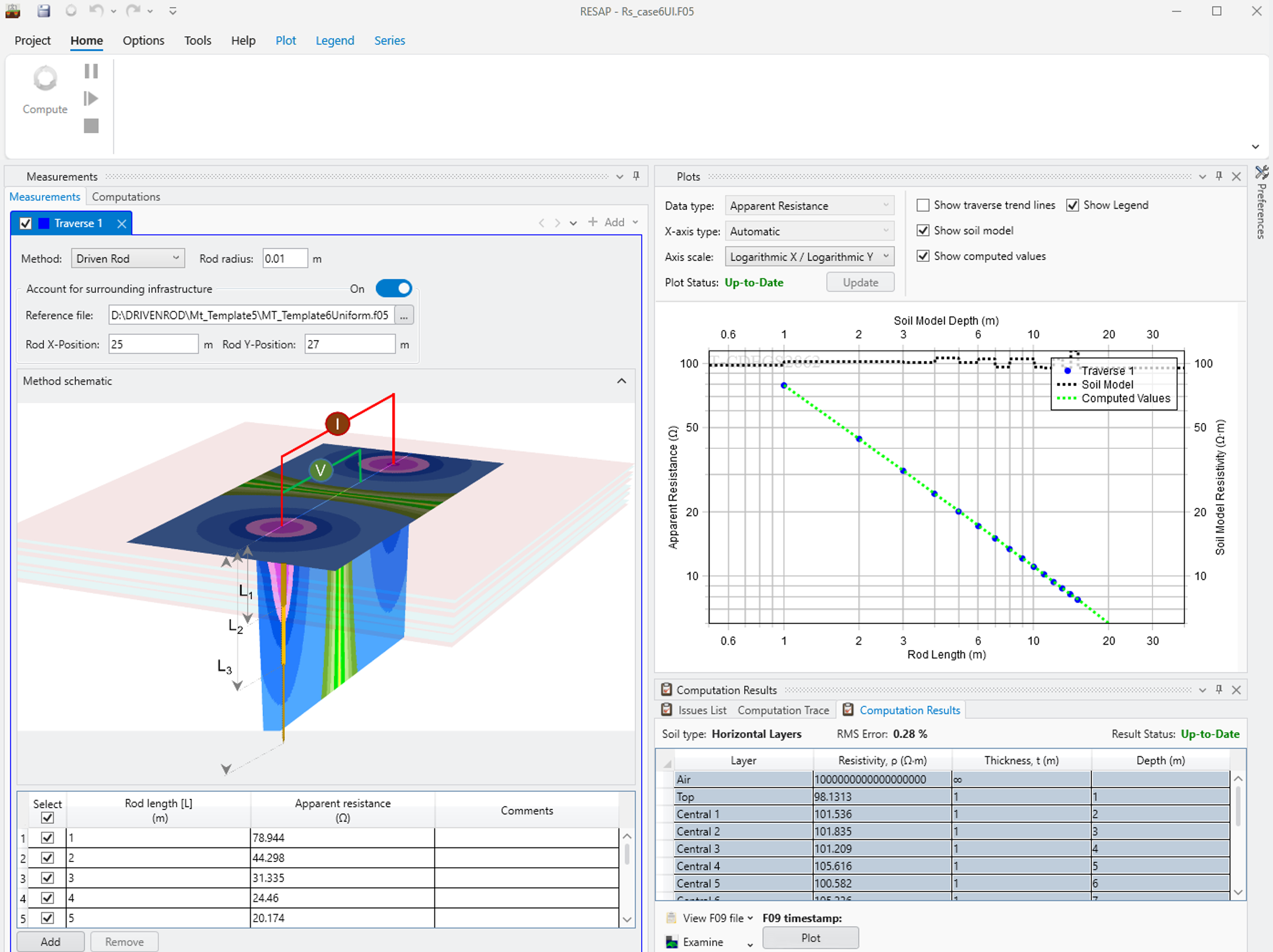Edit the Rod Y-Position field
This screenshot has height=952, width=1273.
coord(350,344)
